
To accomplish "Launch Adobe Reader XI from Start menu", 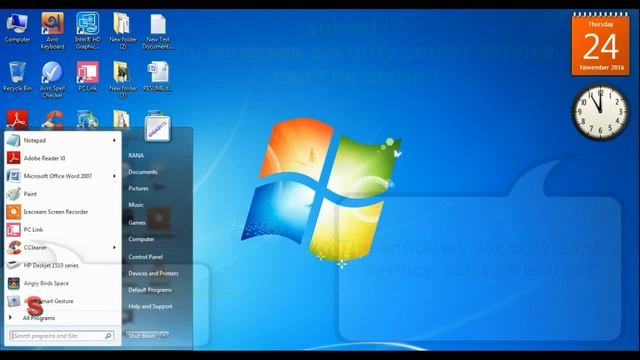I will pyautogui.click(x=63, y=158).
